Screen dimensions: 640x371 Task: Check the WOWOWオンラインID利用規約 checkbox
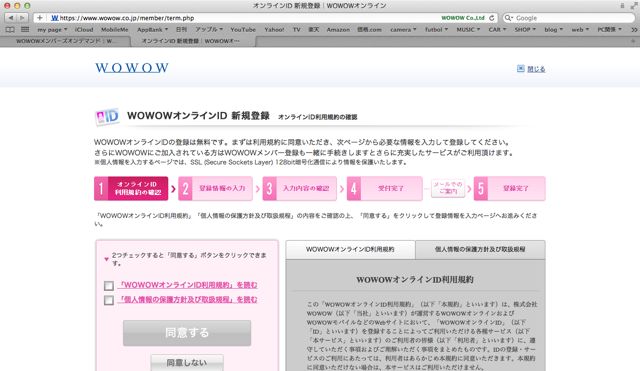coord(109,285)
